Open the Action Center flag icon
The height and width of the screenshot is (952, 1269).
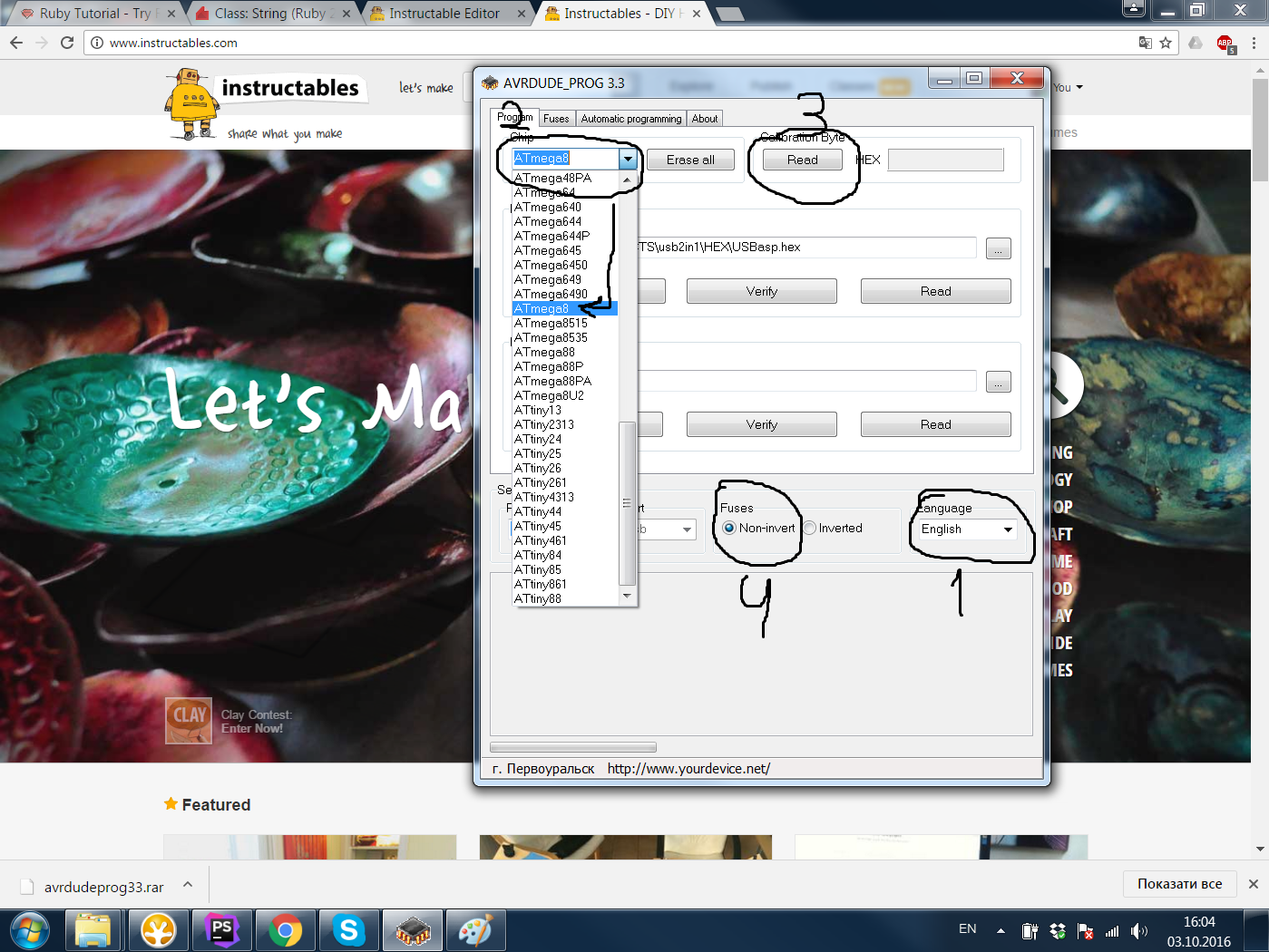1085,930
